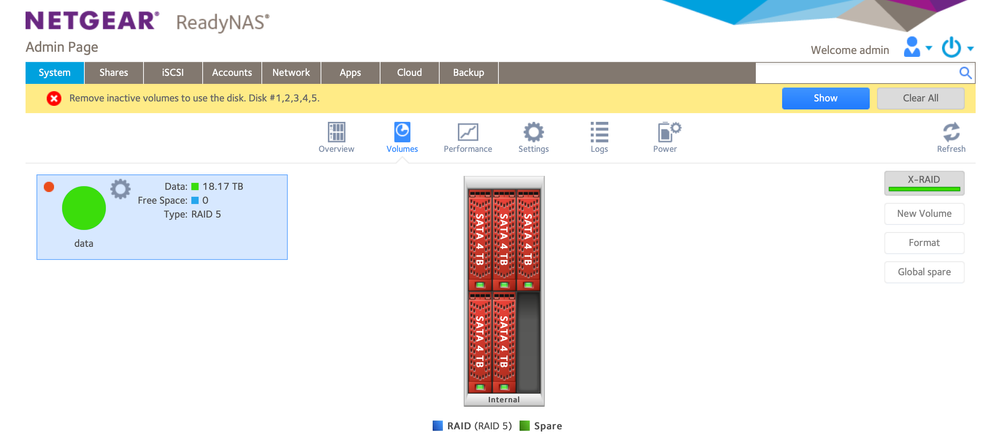
Task: Switch to the iSCSI tab
Action: (x=173, y=73)
